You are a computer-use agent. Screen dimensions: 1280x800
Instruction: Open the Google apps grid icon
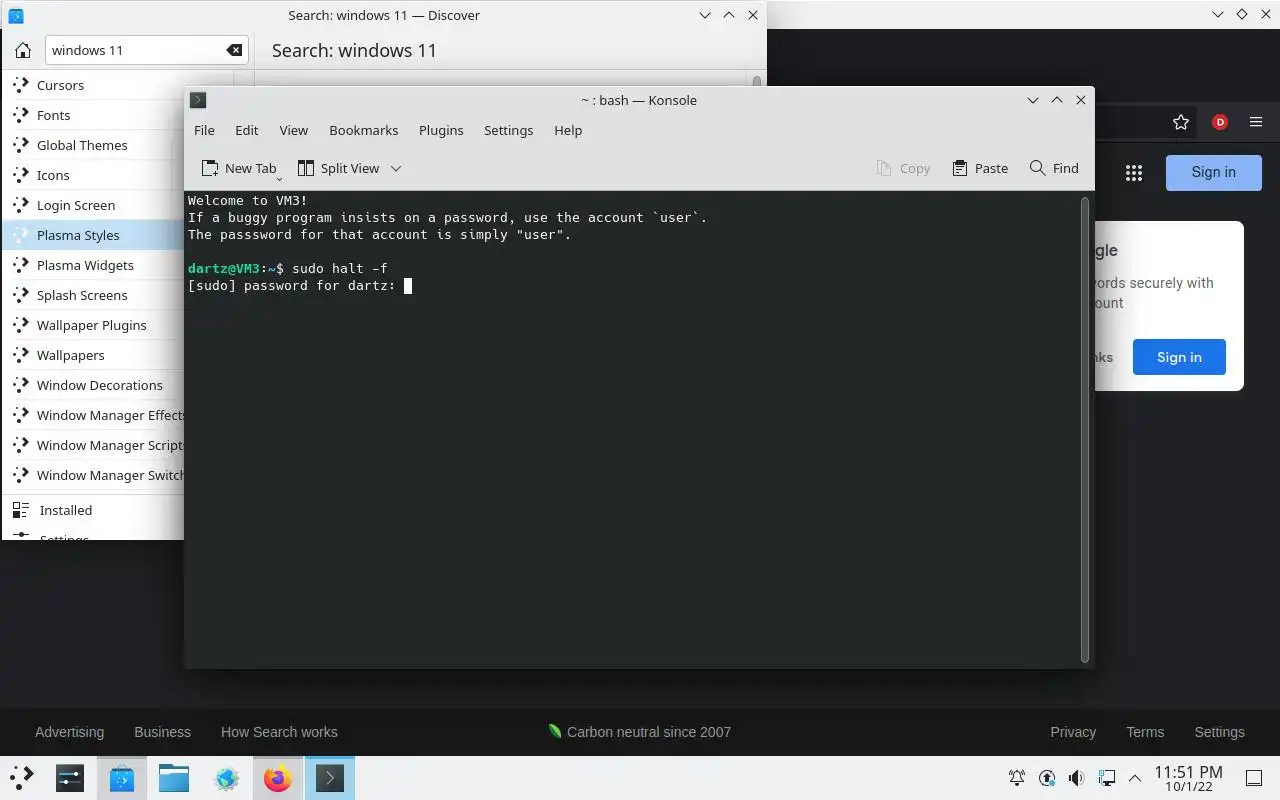coord(1133,173)
